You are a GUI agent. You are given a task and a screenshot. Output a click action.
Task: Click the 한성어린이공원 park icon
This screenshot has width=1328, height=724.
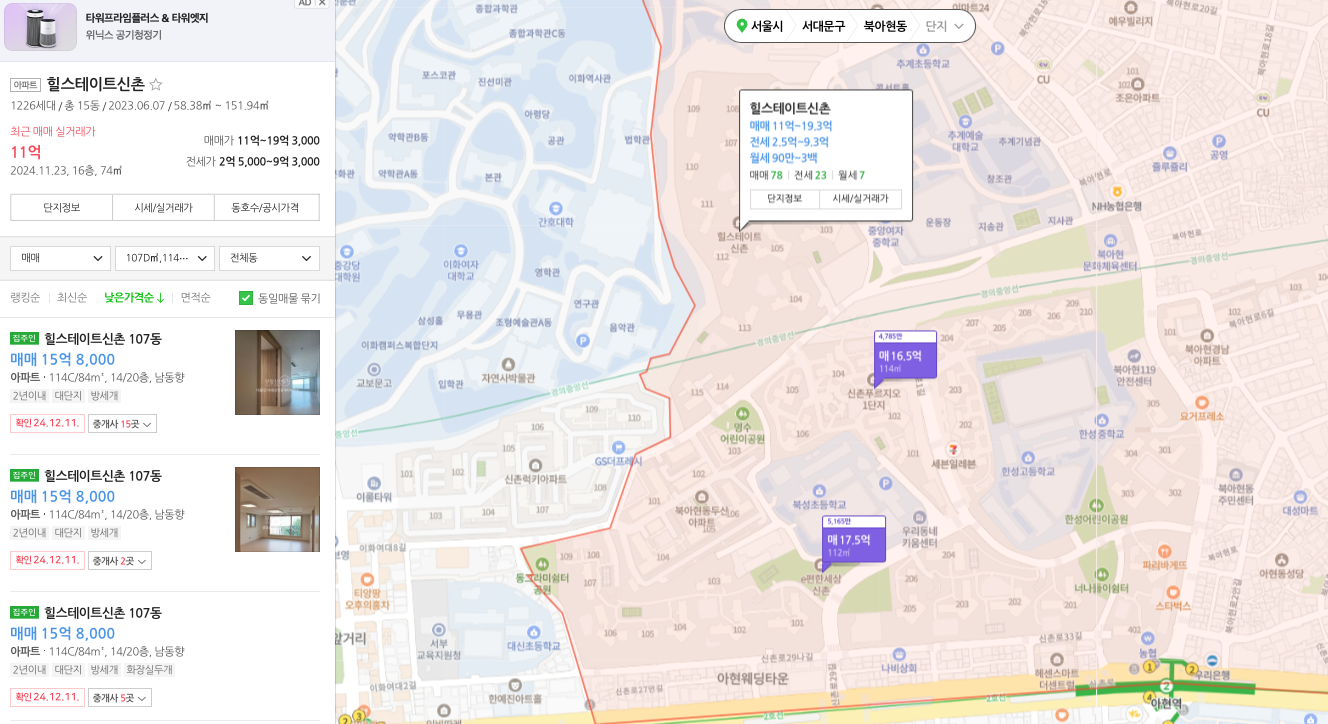pyautogui.click(x=1095, y=505)
